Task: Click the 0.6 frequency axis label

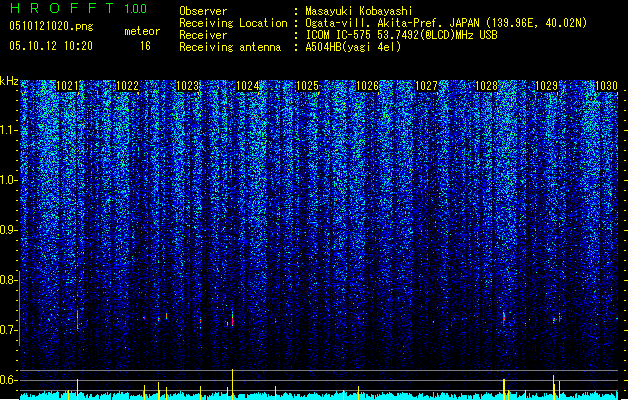Action: [8, 380]
